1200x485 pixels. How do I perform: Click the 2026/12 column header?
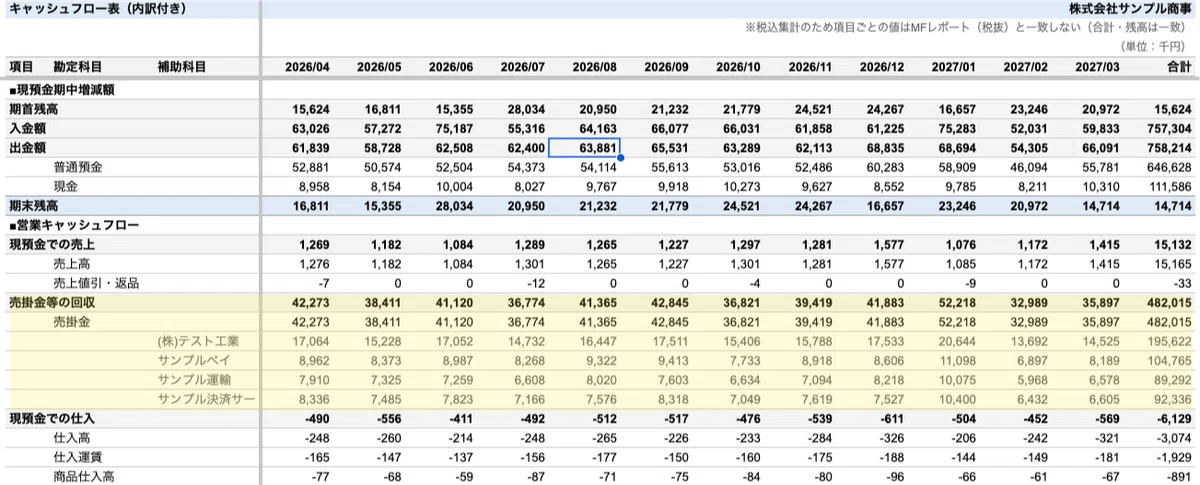883,67
